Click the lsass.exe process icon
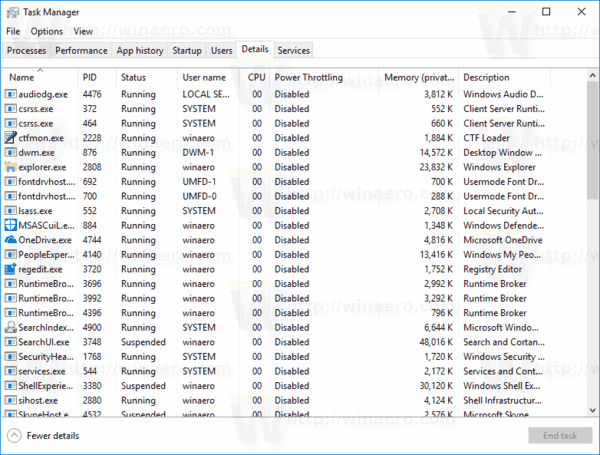600x455 pixels. (x=11, y=211)
